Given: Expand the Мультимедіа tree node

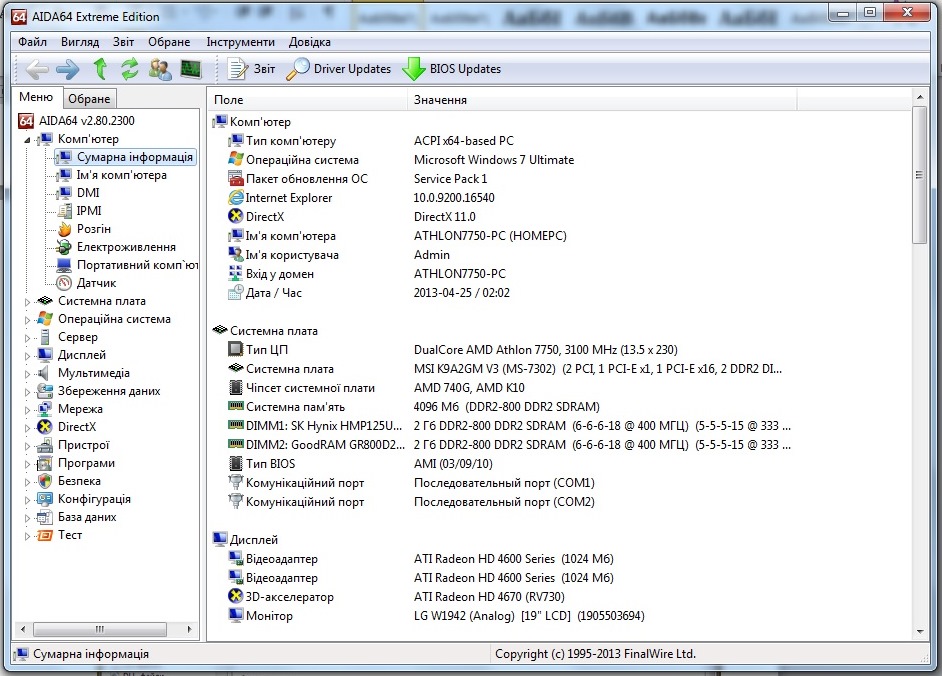Looking at the screenshot, I should (27, 374).
